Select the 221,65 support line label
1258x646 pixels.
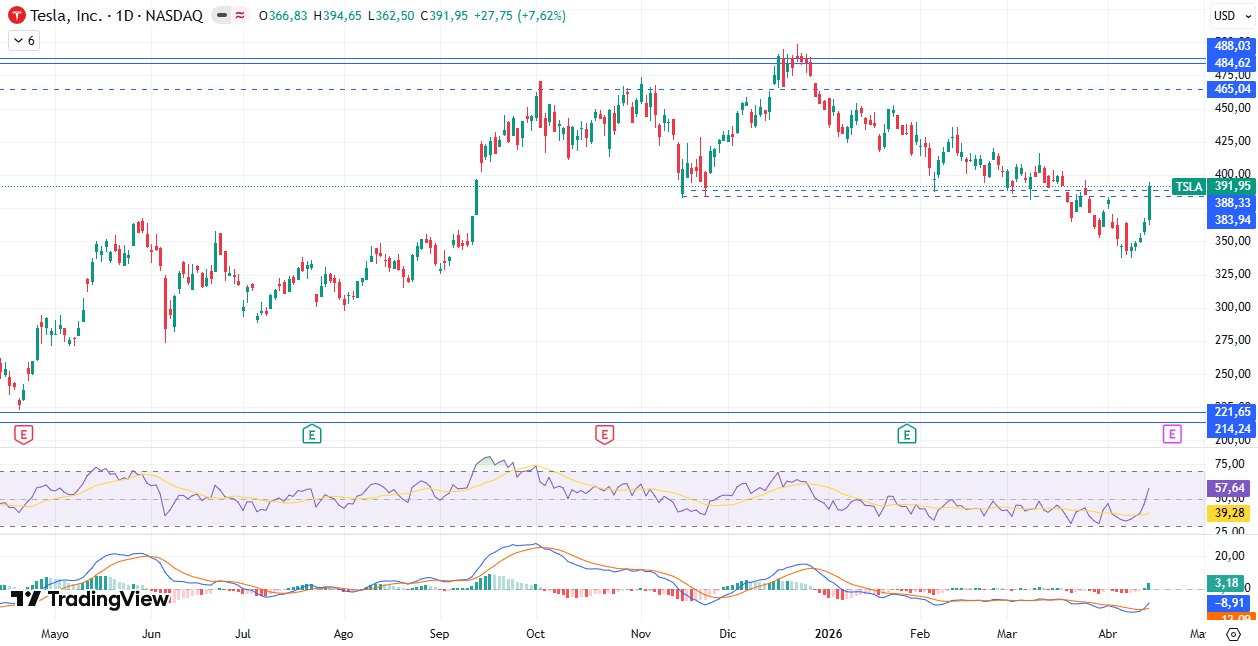pyautogui.click(x=1231, y=412)
